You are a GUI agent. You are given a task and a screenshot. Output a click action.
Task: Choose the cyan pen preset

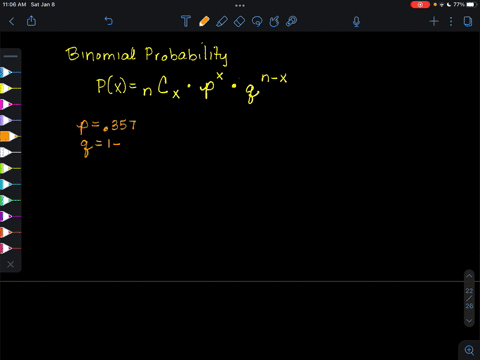coord(10,184)
